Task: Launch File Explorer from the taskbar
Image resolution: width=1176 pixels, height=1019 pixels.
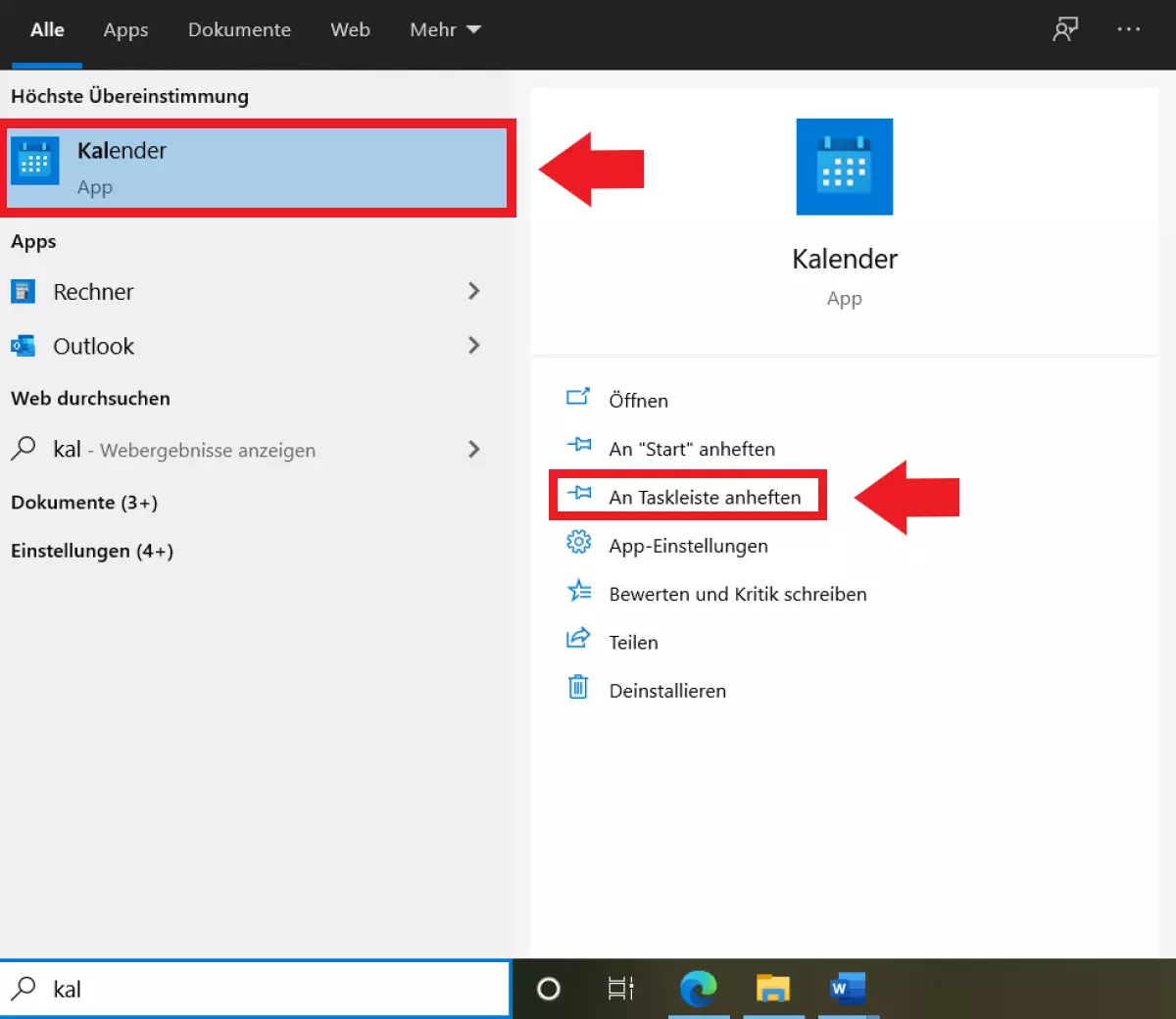Action: (x=772, y=989)
